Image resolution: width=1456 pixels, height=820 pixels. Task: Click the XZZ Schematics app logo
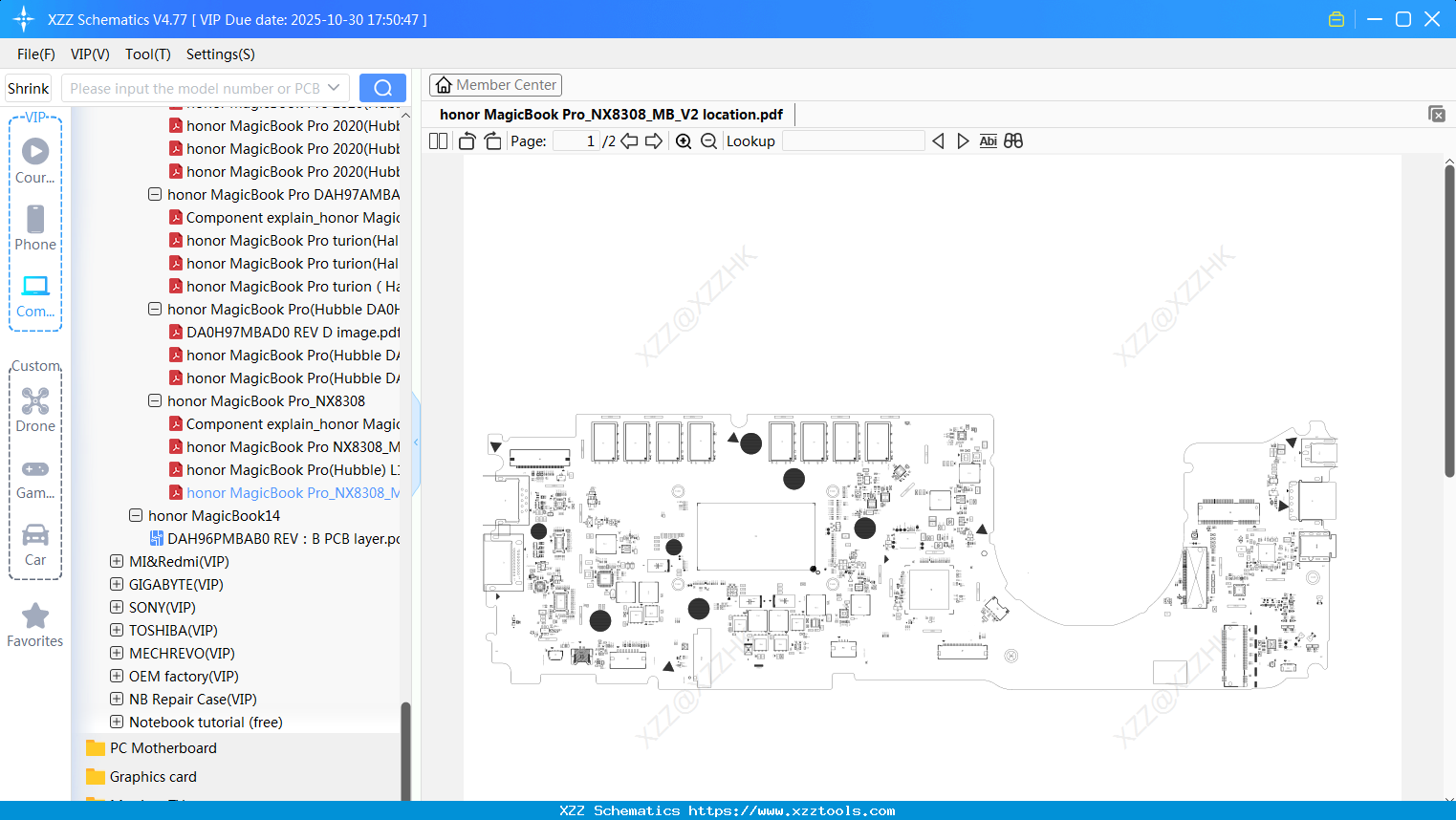[x=24, y=19]
